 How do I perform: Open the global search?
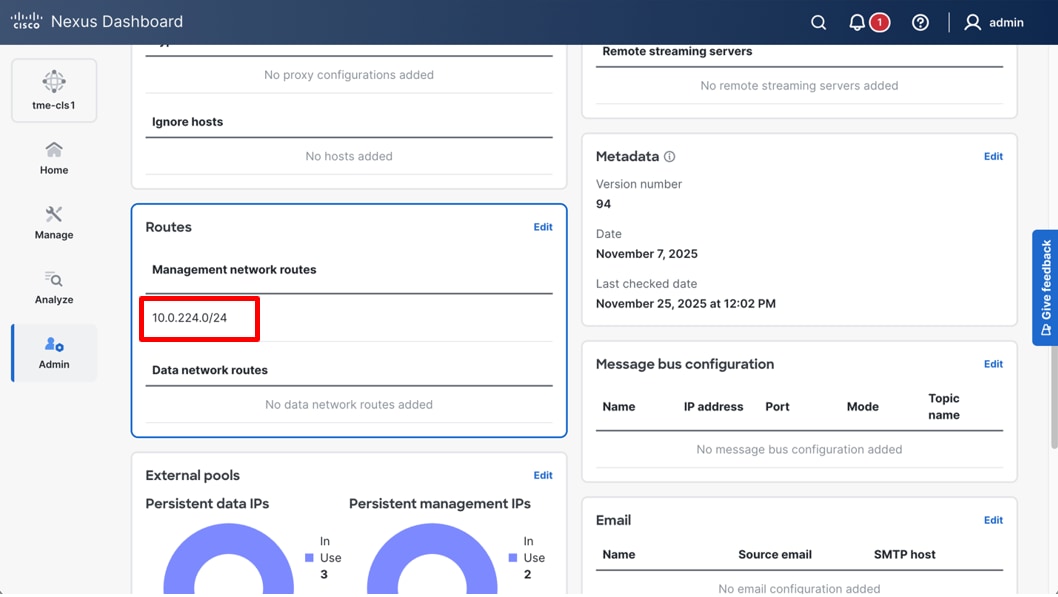[x=818, y=21]
